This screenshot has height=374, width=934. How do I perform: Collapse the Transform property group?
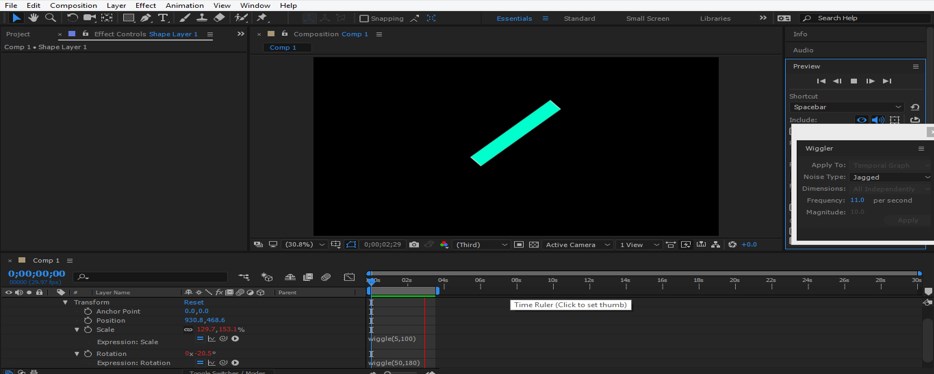tap(66, 303)
